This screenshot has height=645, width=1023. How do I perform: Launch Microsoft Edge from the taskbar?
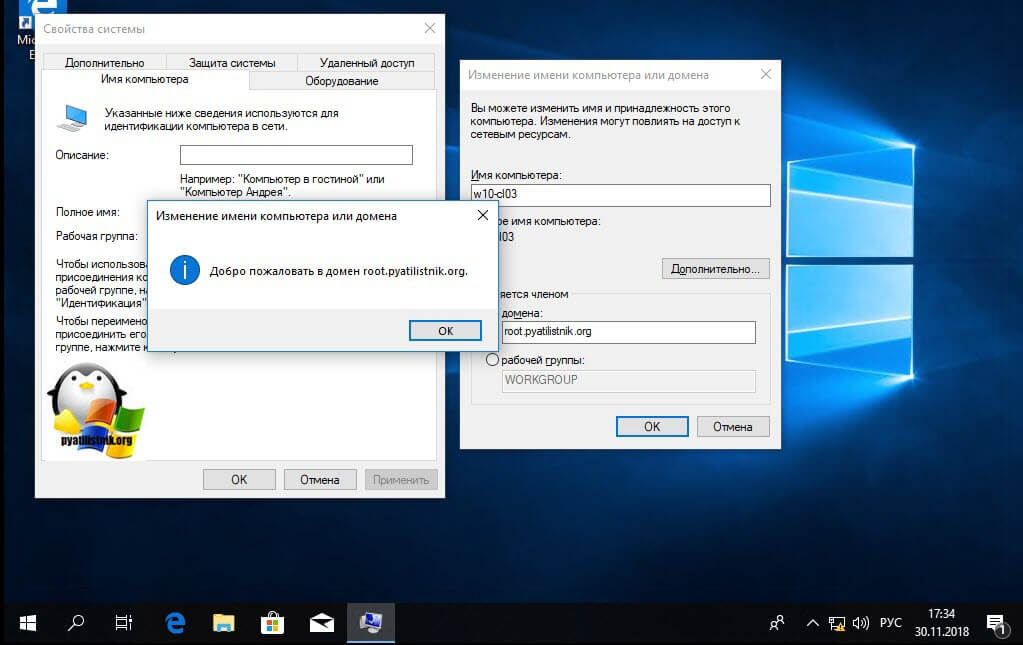tap(175, 622)
